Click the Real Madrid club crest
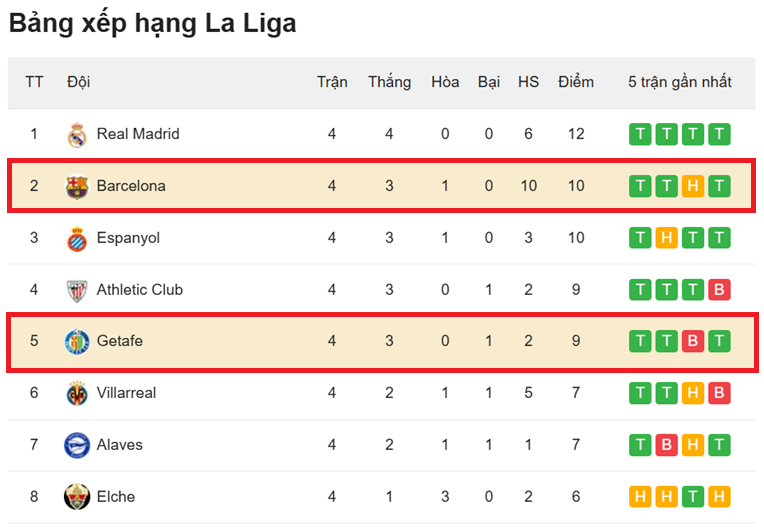The height and width of the screenshot is (527, 764). coord(77,134)
